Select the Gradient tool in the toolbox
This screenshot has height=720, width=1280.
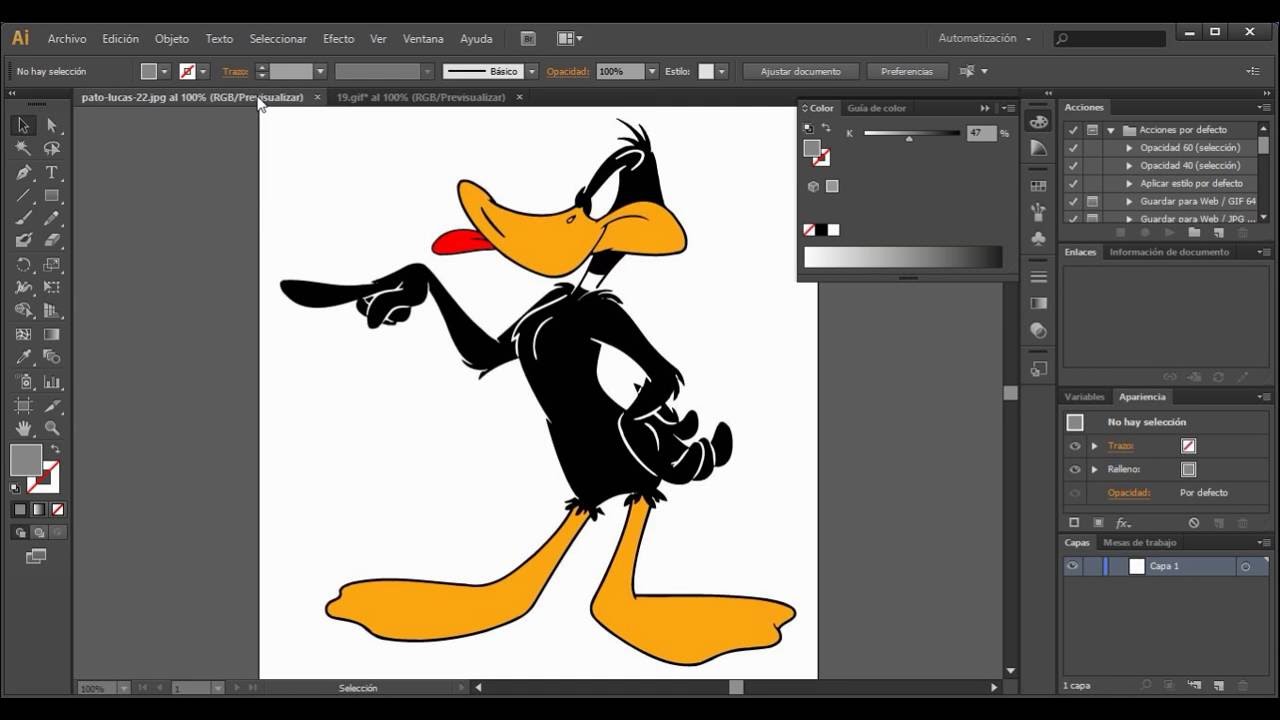(x=52, y=334)
